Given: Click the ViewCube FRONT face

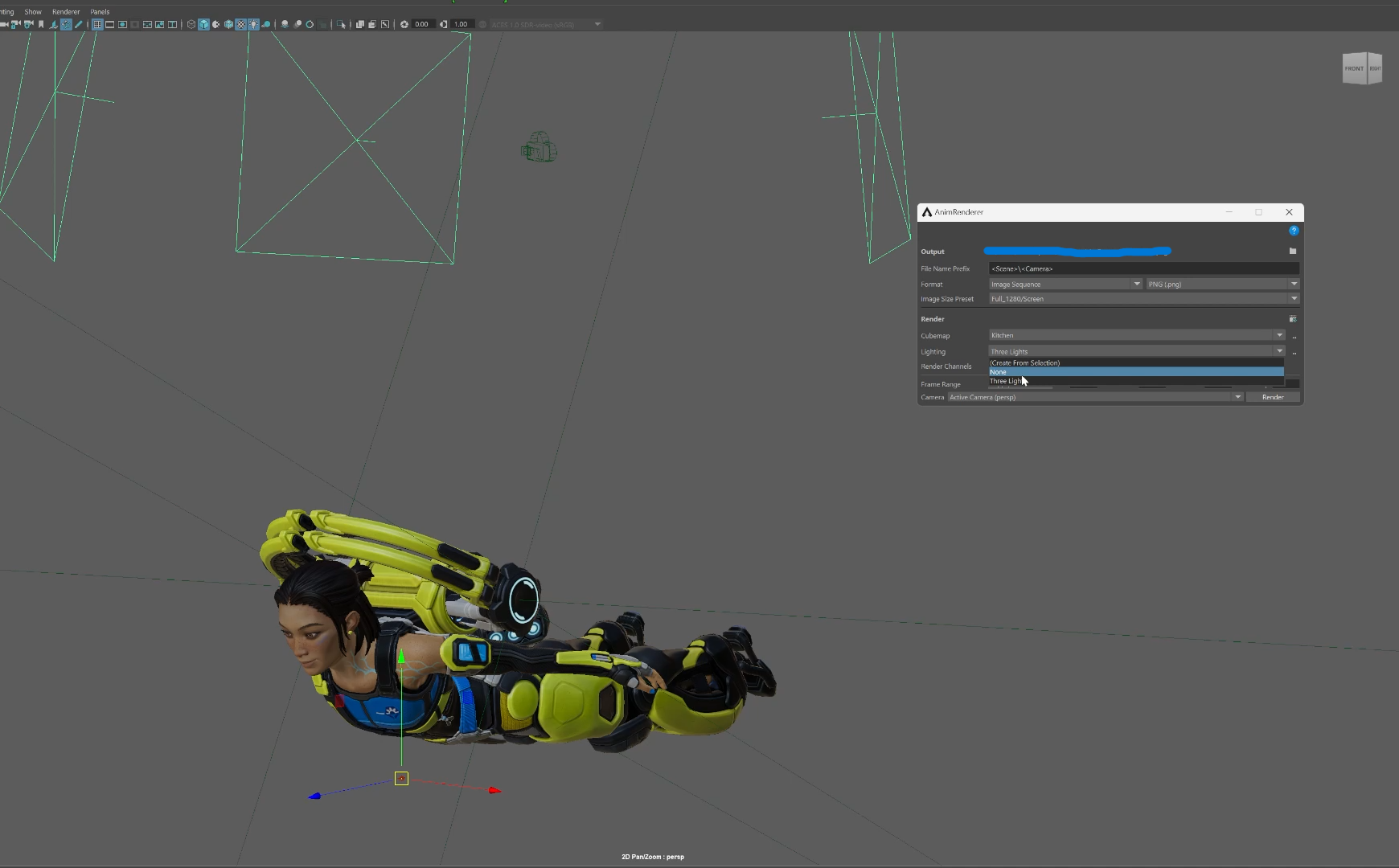Looking at the screenshot, I should coord(1355,68).
